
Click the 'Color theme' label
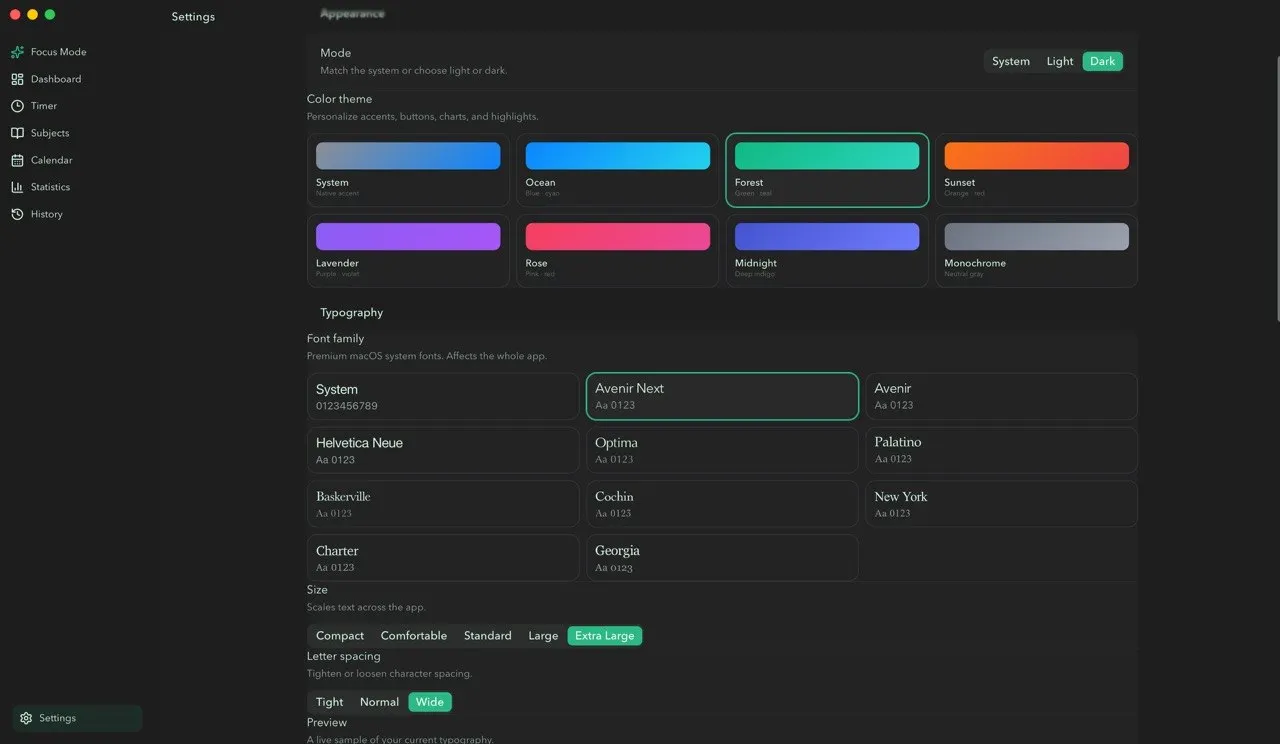point(340,99)
